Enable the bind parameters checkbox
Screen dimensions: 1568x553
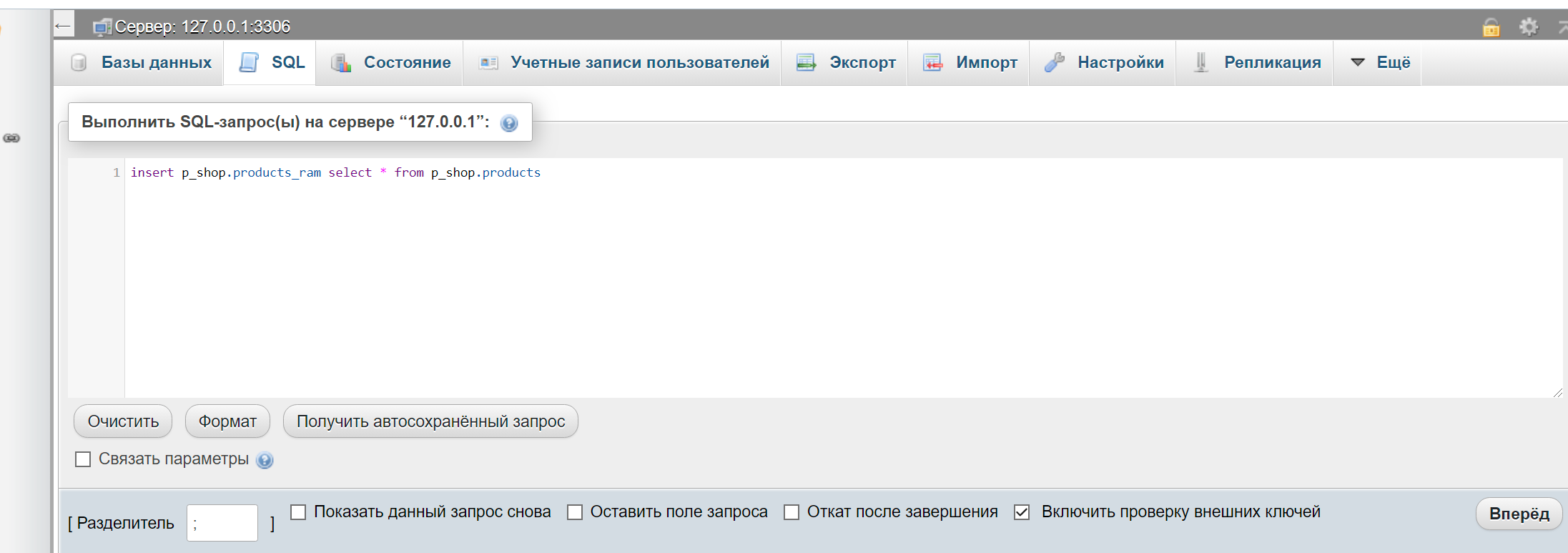tap(84, 459)
